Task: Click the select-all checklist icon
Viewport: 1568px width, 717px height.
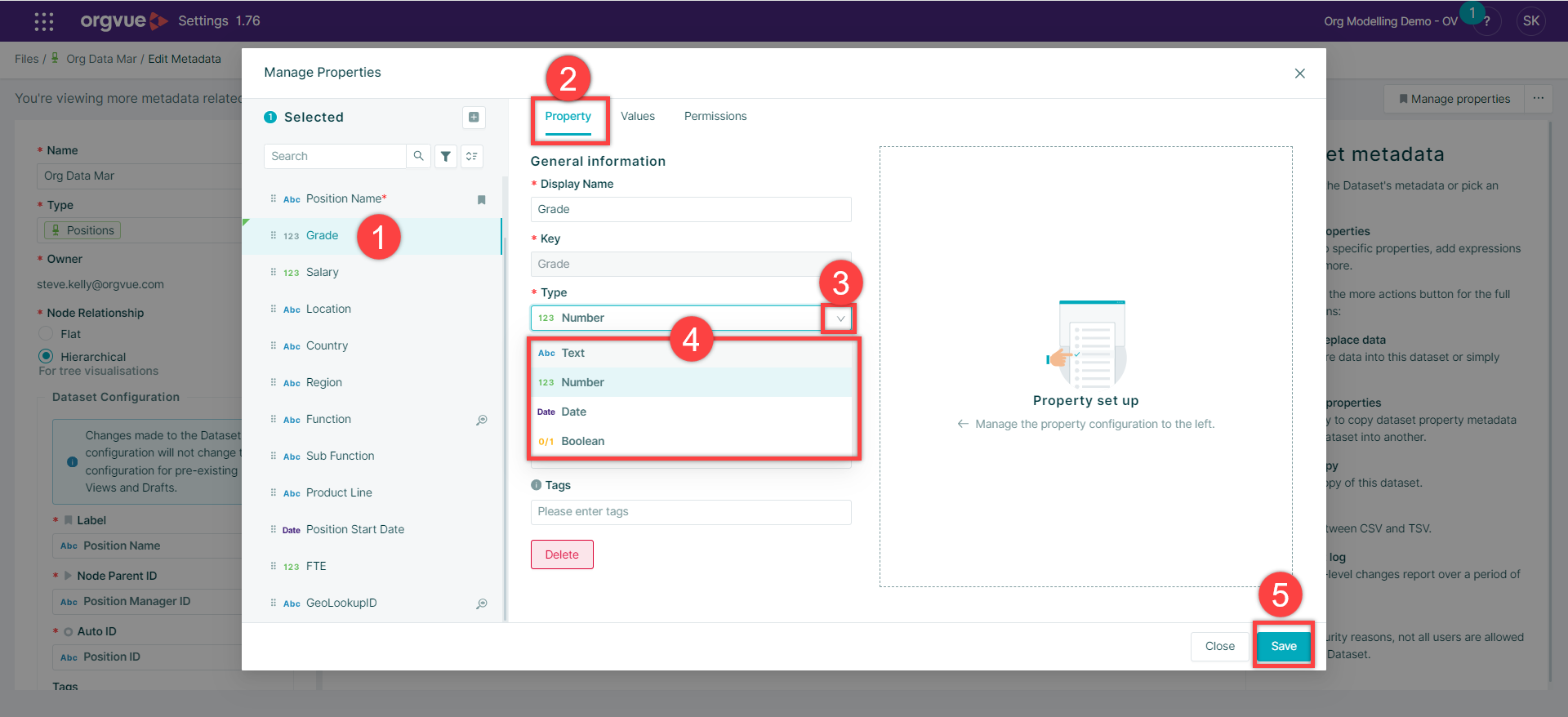Action: point(472,156)
